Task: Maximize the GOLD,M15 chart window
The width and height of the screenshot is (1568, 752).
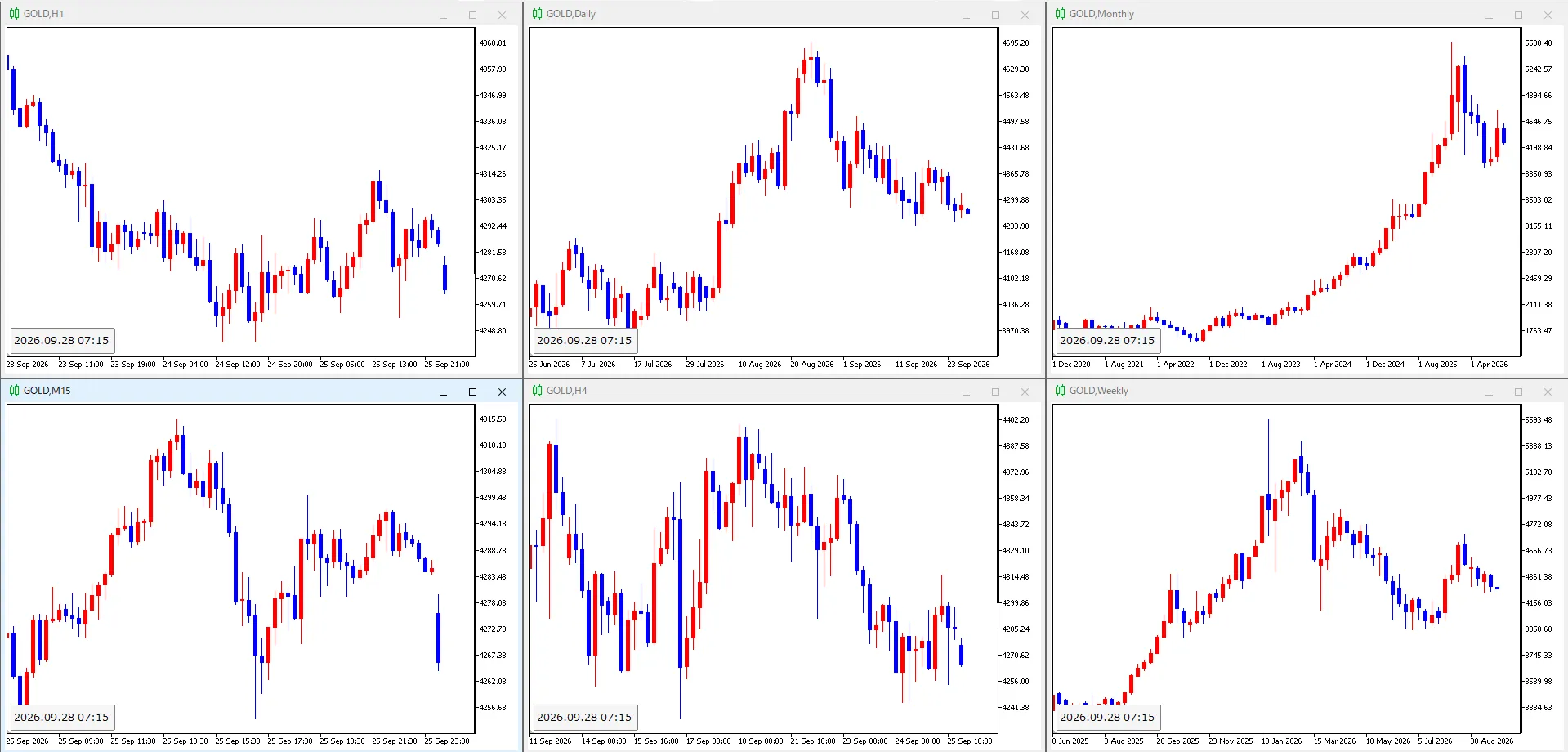Action: pos(472,392)
